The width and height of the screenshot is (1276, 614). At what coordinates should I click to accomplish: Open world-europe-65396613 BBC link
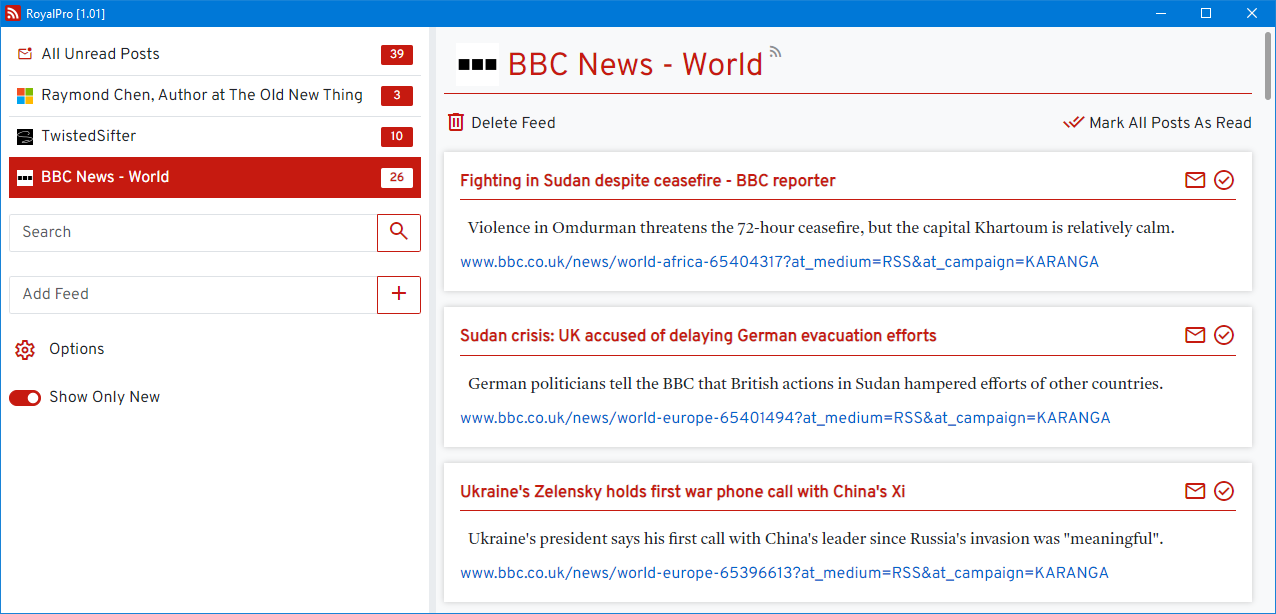point(784,574)
